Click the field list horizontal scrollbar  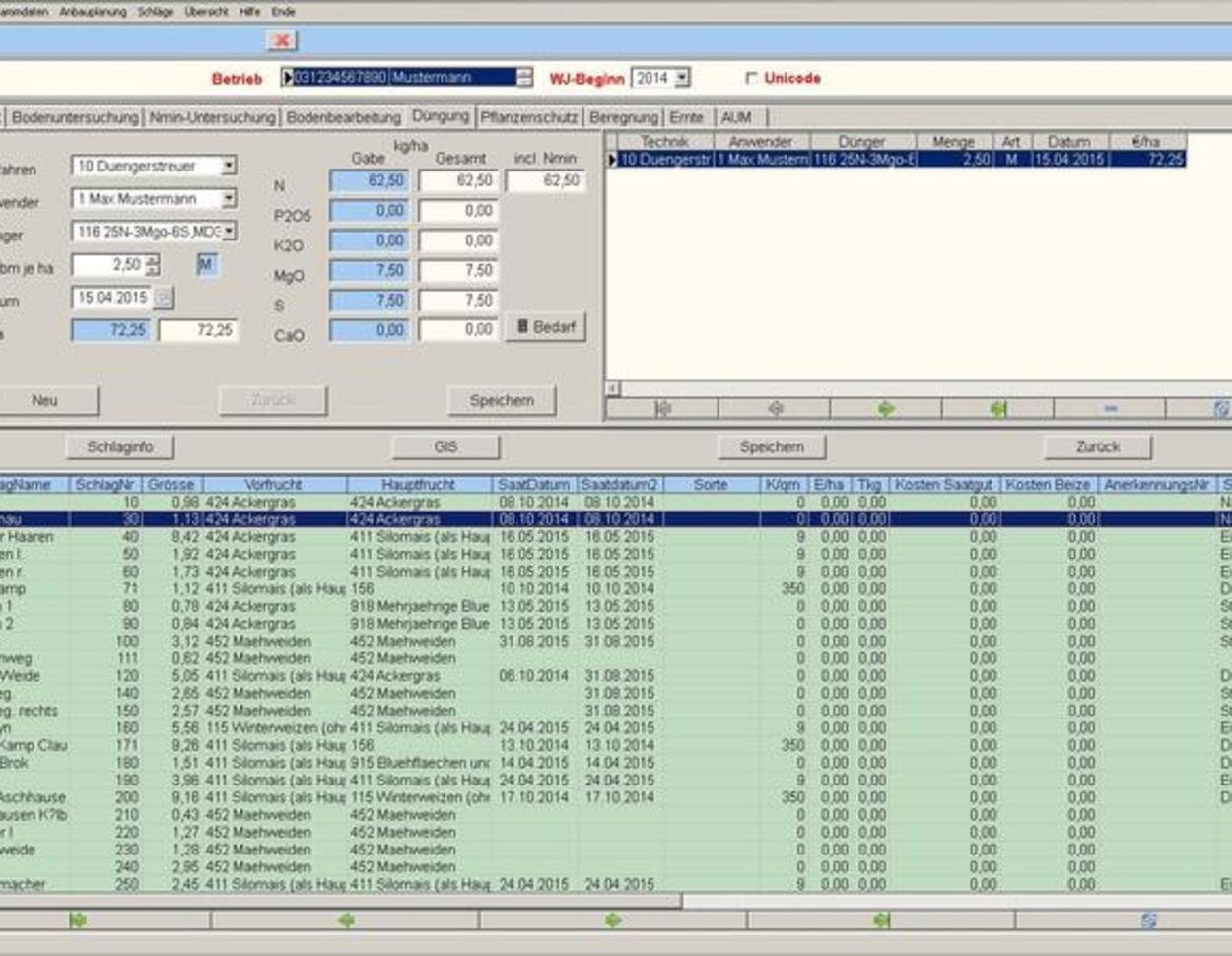click(340, 901)
